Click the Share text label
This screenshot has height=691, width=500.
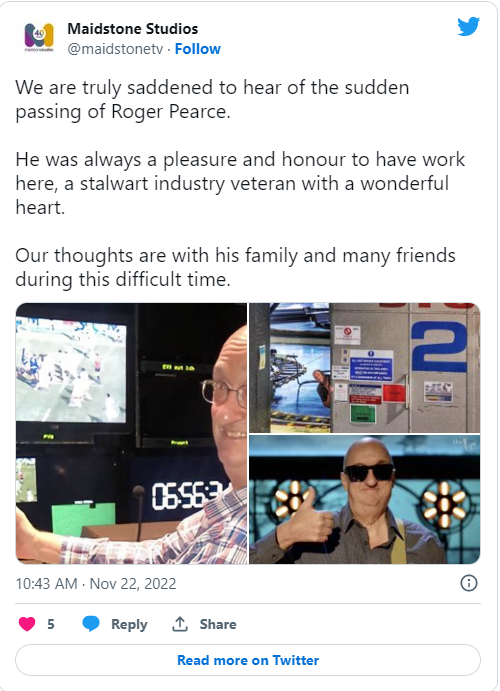pyautogui.click(x=218, y=624)
